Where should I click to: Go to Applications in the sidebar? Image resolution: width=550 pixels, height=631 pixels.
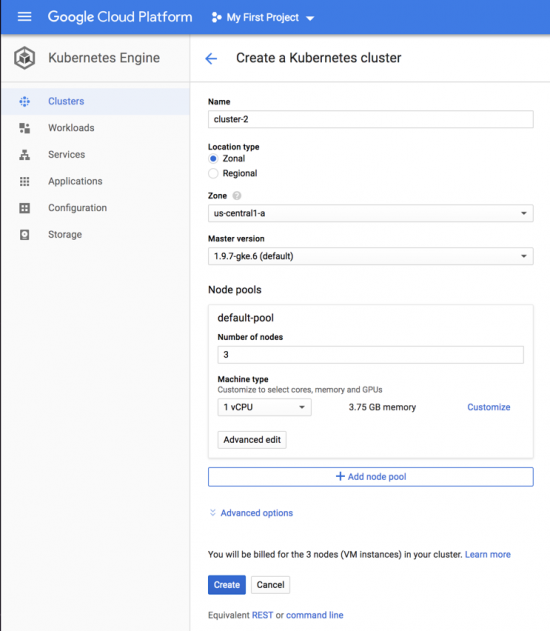point(95,181)
